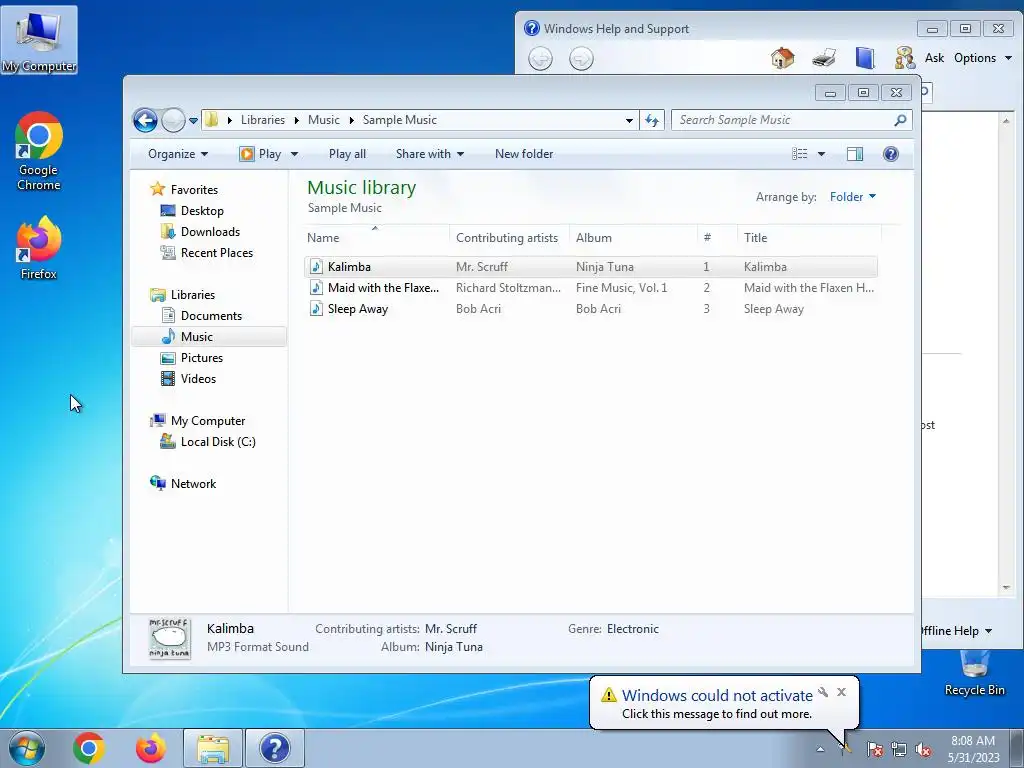
Task: Toggle the preview pane icon
Action: 854,154
